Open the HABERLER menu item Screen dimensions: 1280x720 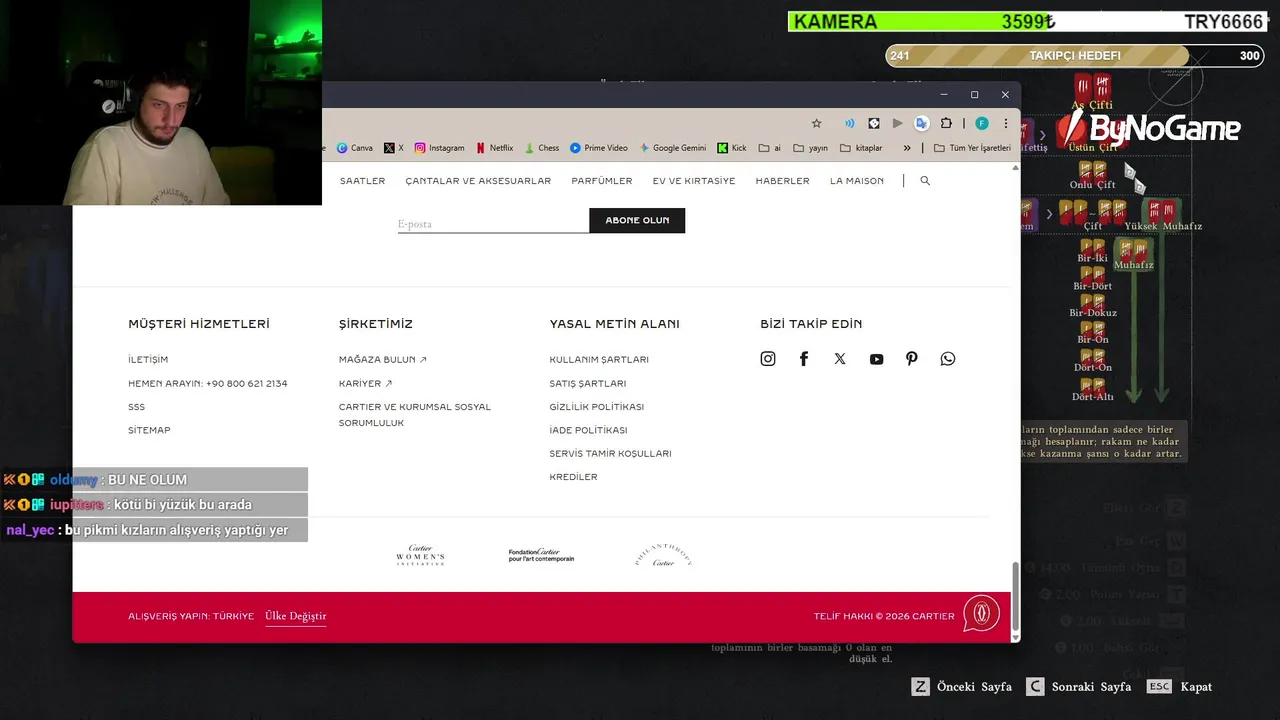(782, 181)
